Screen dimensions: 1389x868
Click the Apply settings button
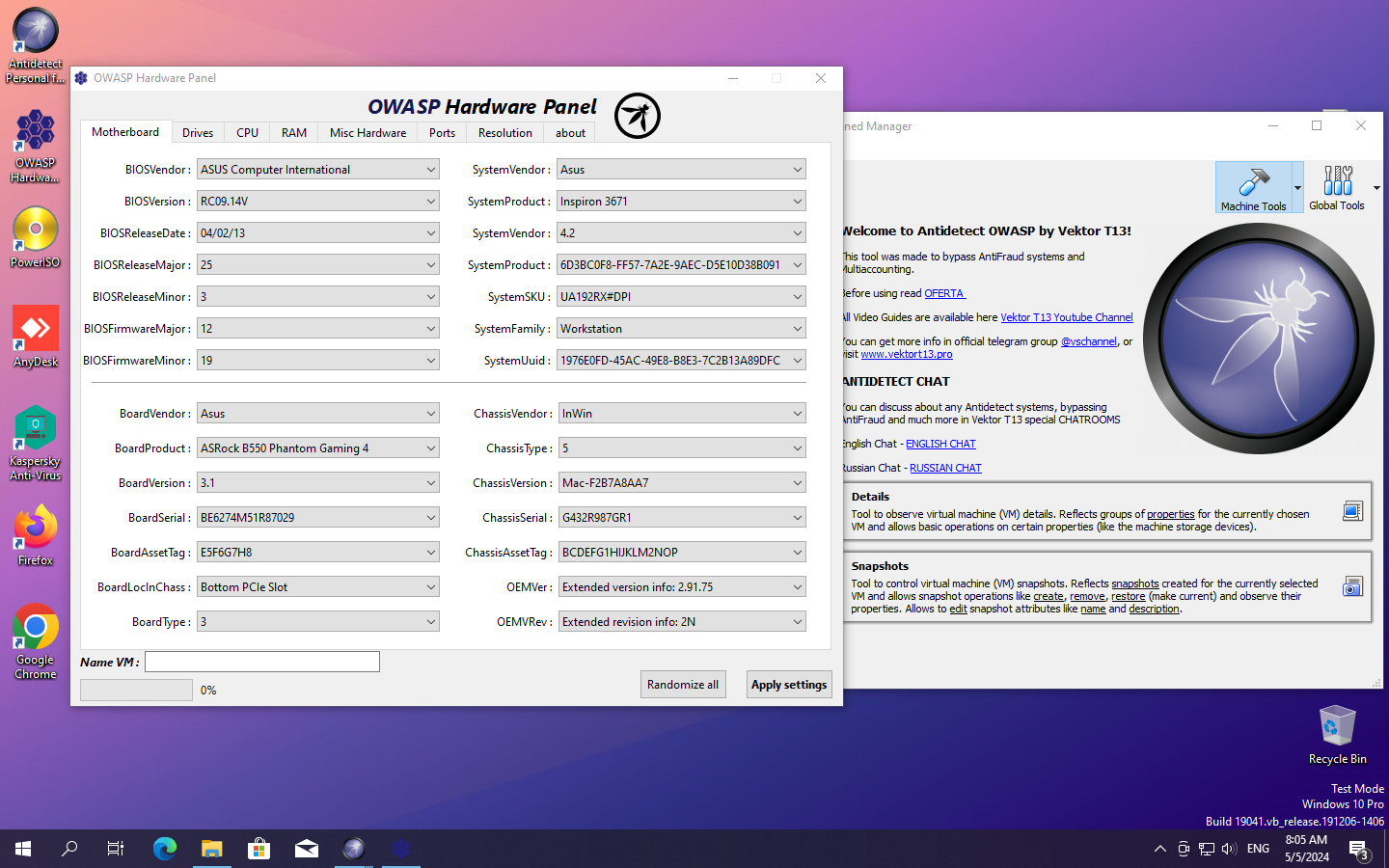[788, 685]
